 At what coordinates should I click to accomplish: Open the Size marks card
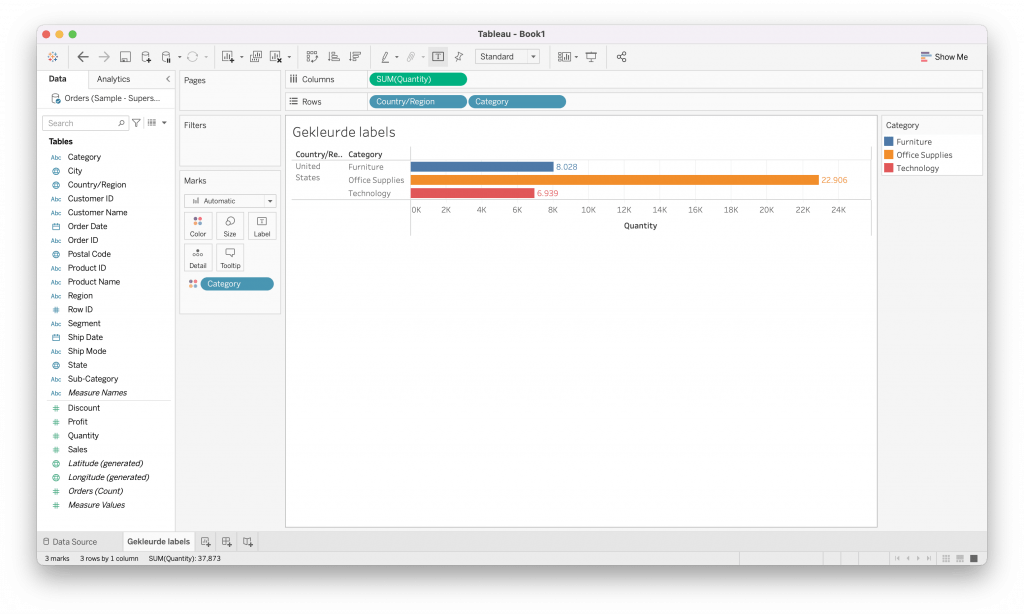coord(230,226)
